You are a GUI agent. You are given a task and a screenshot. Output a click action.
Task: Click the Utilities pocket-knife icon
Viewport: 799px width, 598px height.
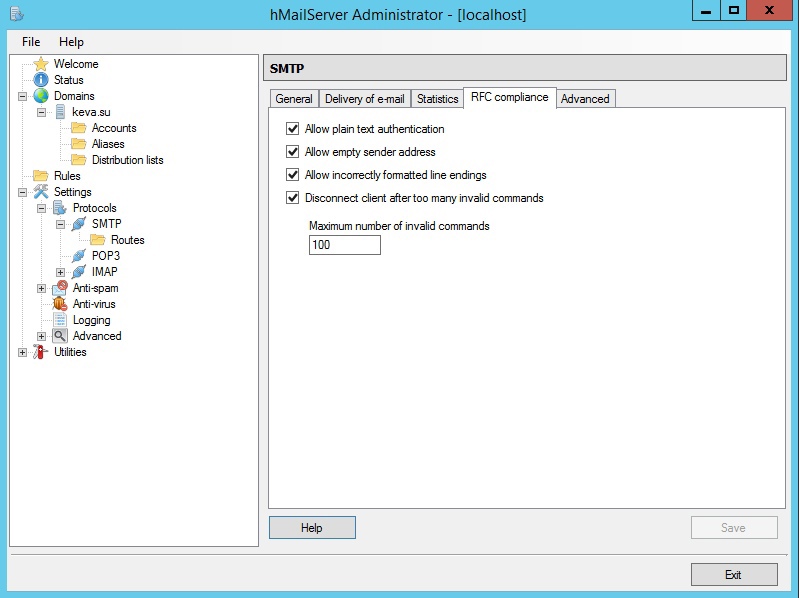pos(40,352)
